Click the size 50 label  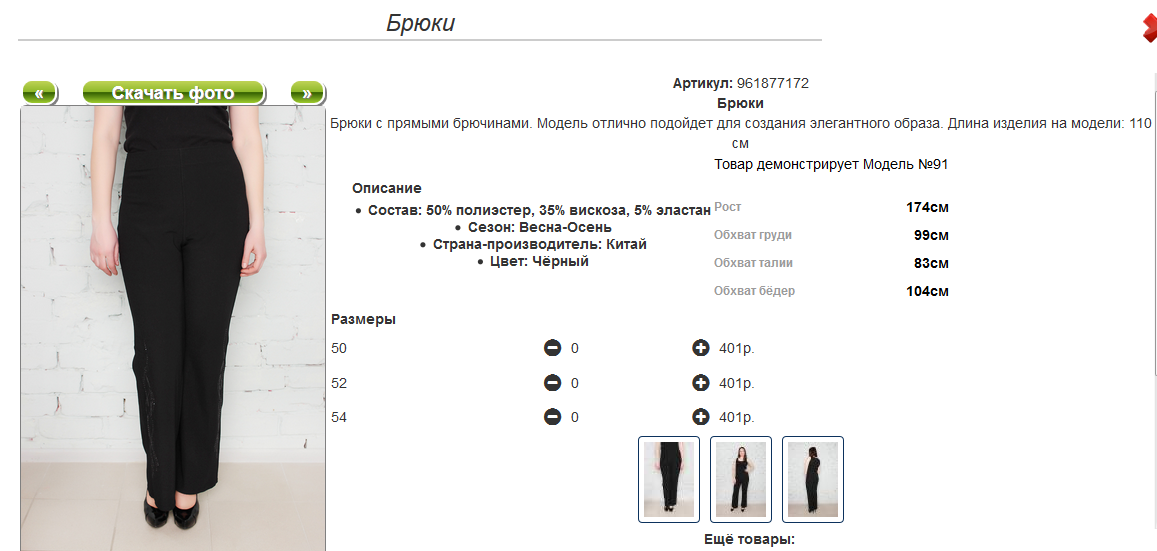tap(339, 348)
